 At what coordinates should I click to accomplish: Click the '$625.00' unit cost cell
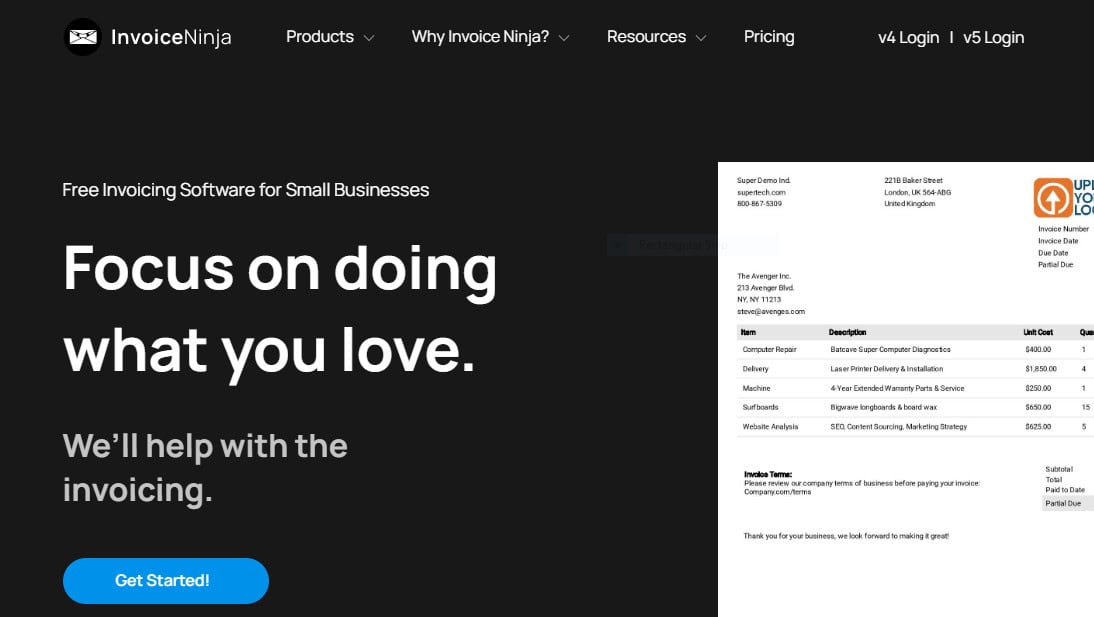pos(1038,426)
